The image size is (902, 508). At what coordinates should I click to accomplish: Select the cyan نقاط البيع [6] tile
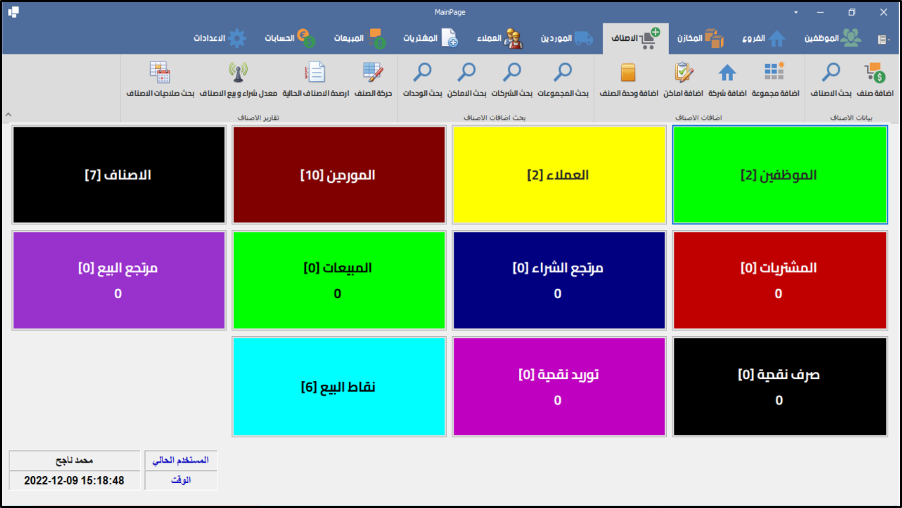[x=338, y=386]
